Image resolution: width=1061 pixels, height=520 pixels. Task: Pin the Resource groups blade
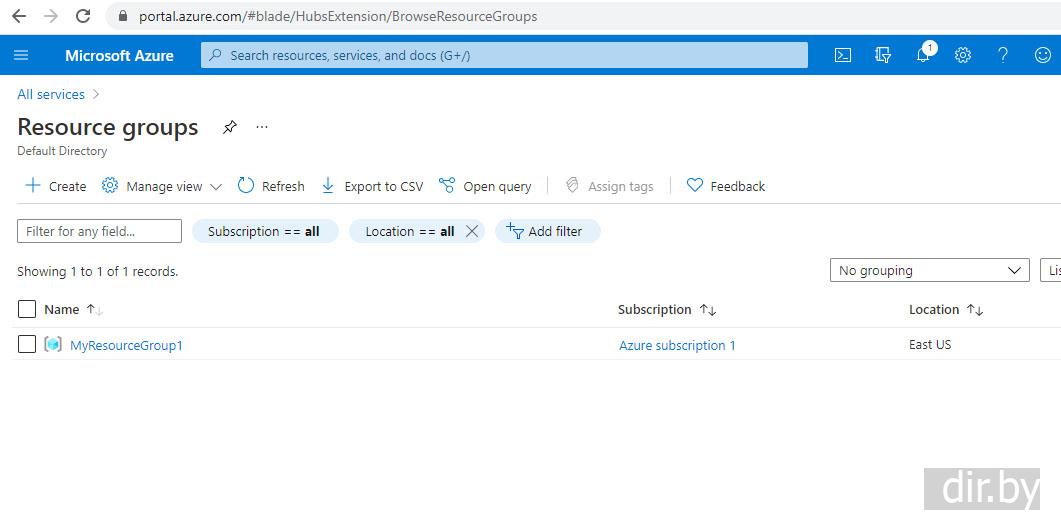pyautogui.click(x=230, y=127)
